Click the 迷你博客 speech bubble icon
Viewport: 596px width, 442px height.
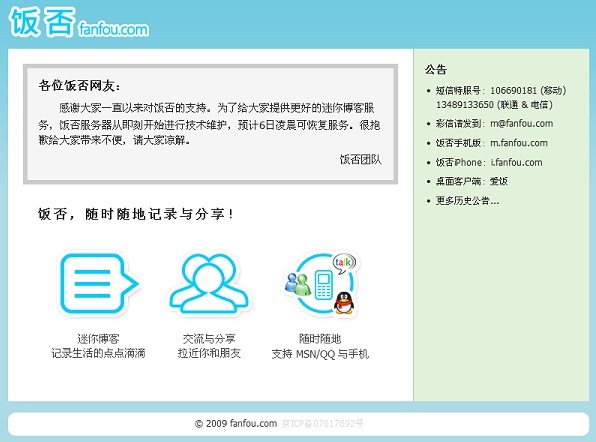(99, 284)
